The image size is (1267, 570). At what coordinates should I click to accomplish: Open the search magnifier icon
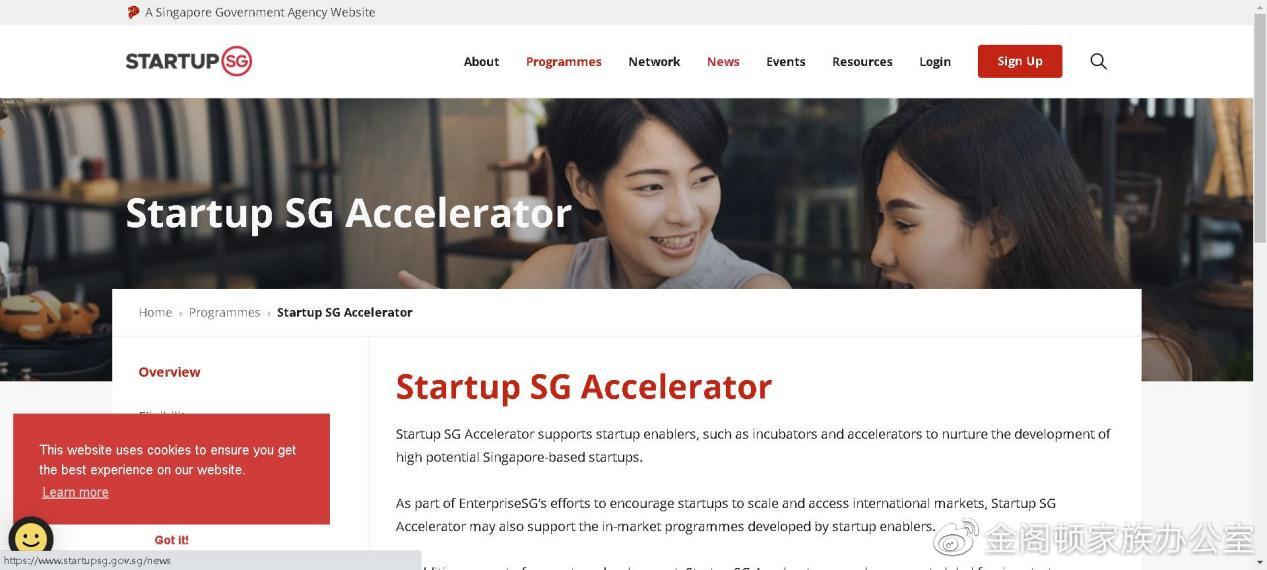(x=1098, y=61)
